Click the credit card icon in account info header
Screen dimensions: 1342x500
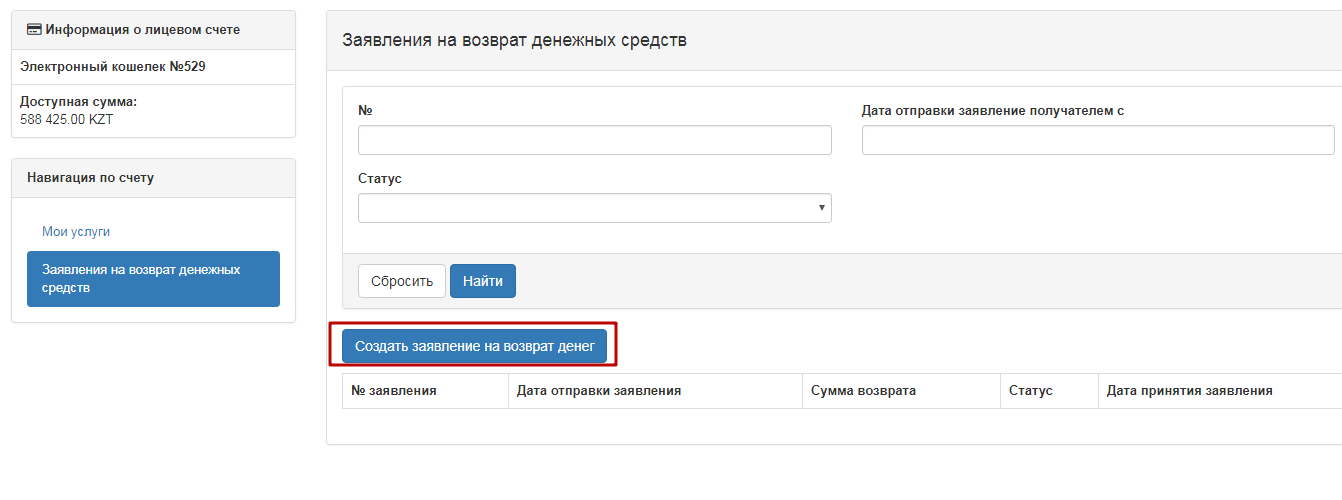[x=34, y=30]
